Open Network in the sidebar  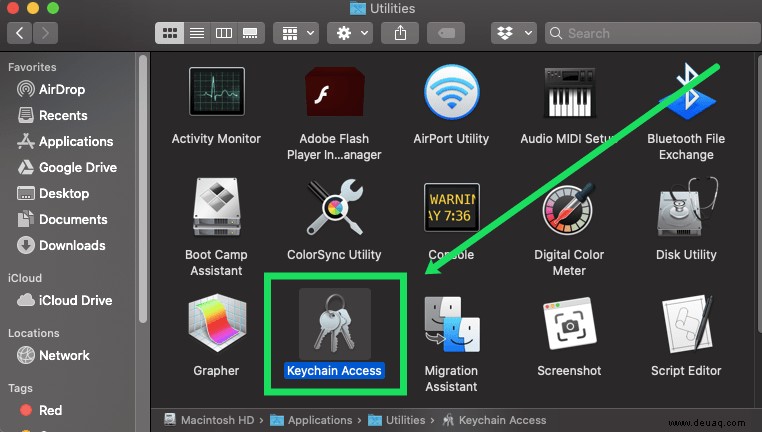pyautogui.click(x=53, y=355)
